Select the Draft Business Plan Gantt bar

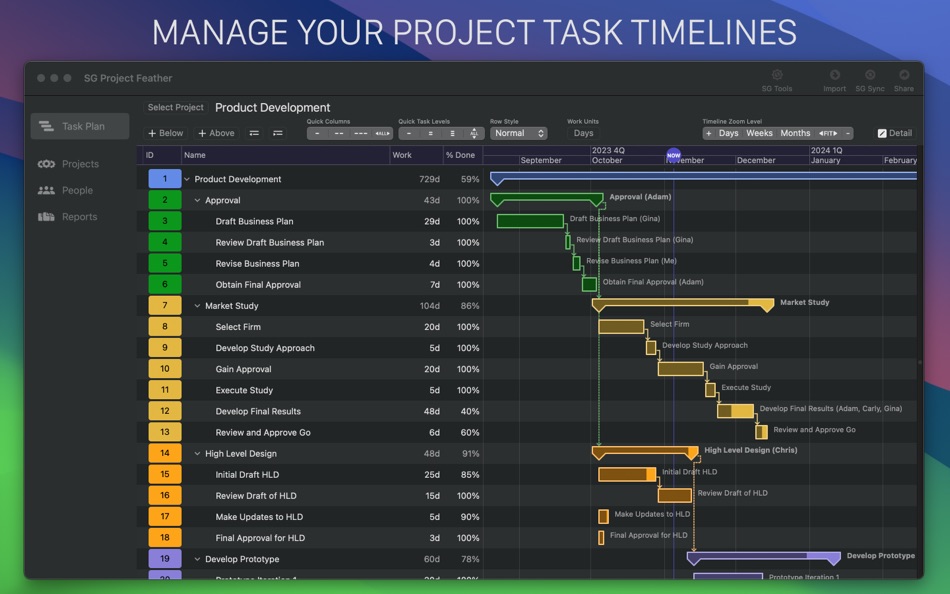point(530,221)
